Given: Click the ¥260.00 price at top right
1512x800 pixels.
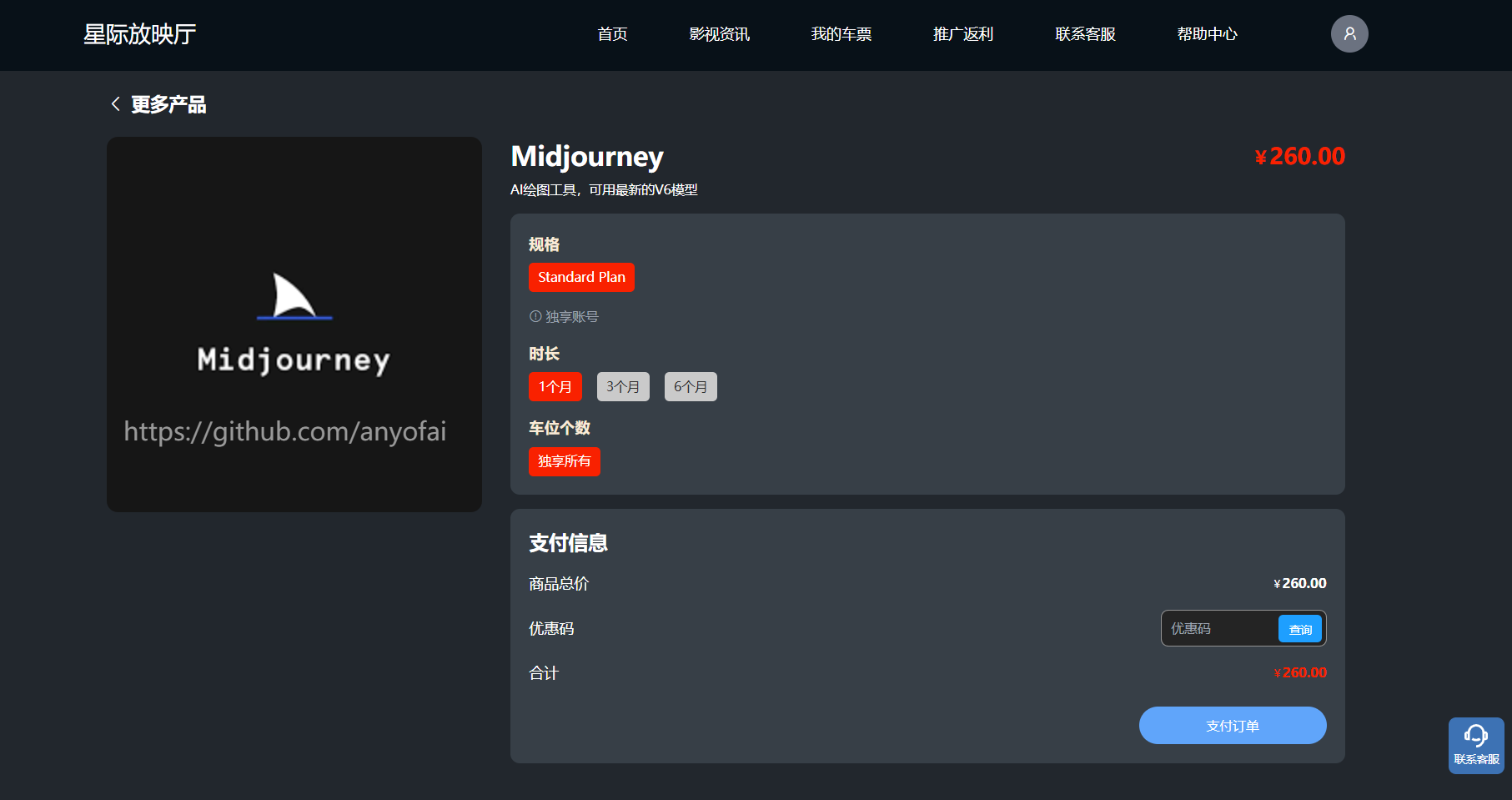Looking at the screenshot, I should click(x=1300, y=157).
